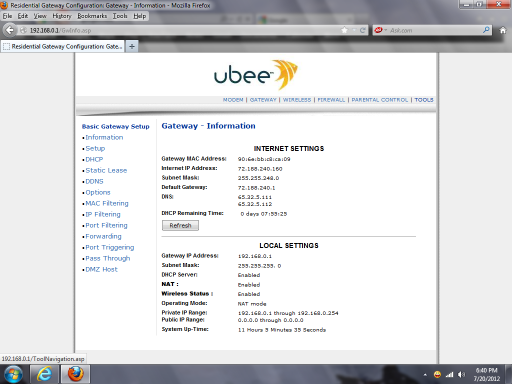Open the Help menu
The width and height of the screenshot is (512, 384).
[140, 16]
